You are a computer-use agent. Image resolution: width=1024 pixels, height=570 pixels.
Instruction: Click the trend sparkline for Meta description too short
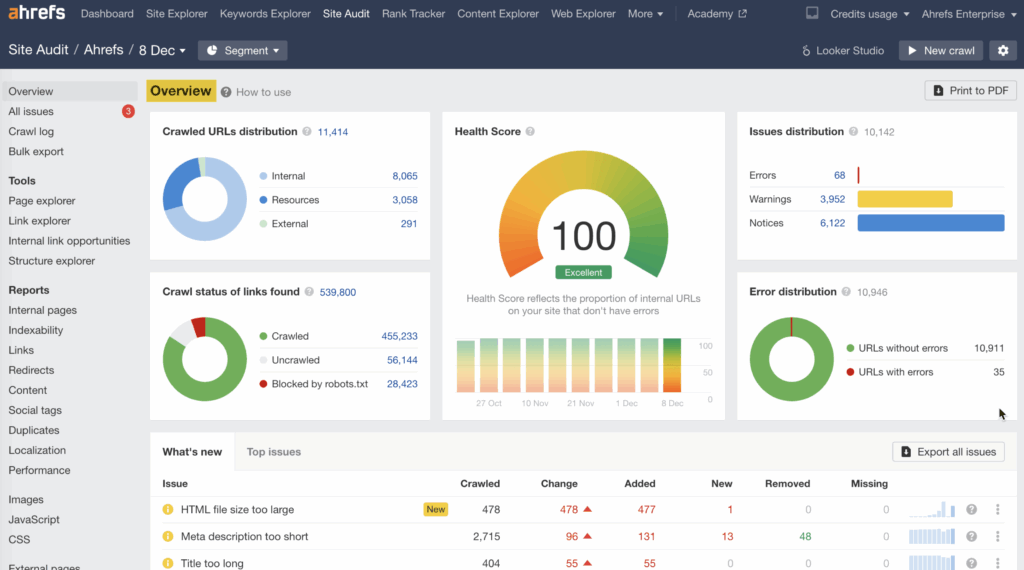click(x=932, y=536)
